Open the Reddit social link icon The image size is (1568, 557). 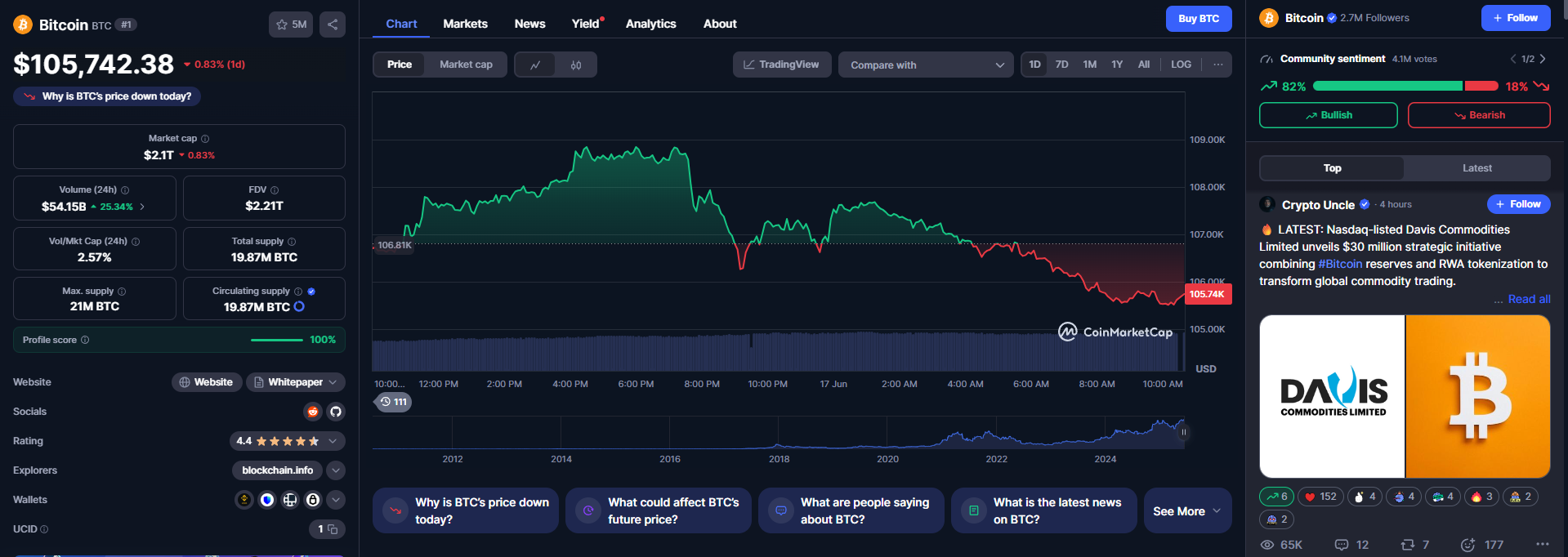[x=313, y=412]
